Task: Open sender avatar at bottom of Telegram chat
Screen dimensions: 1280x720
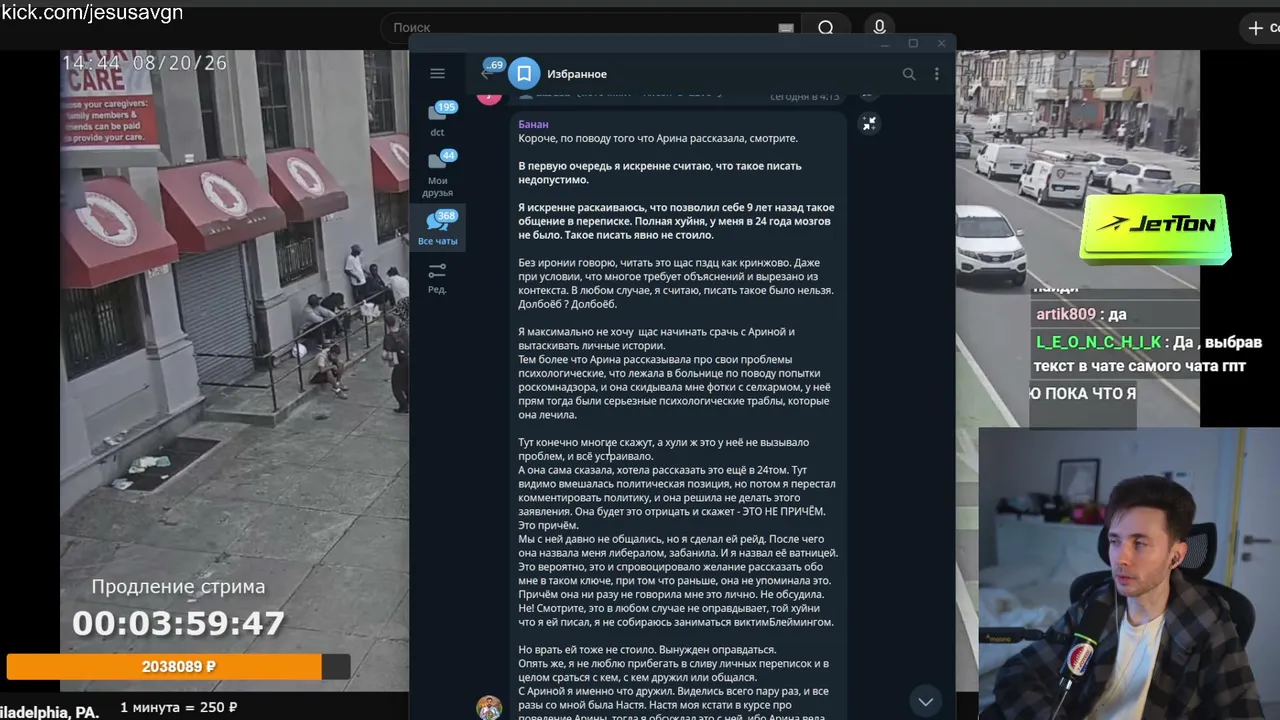Action: point(489,707)
